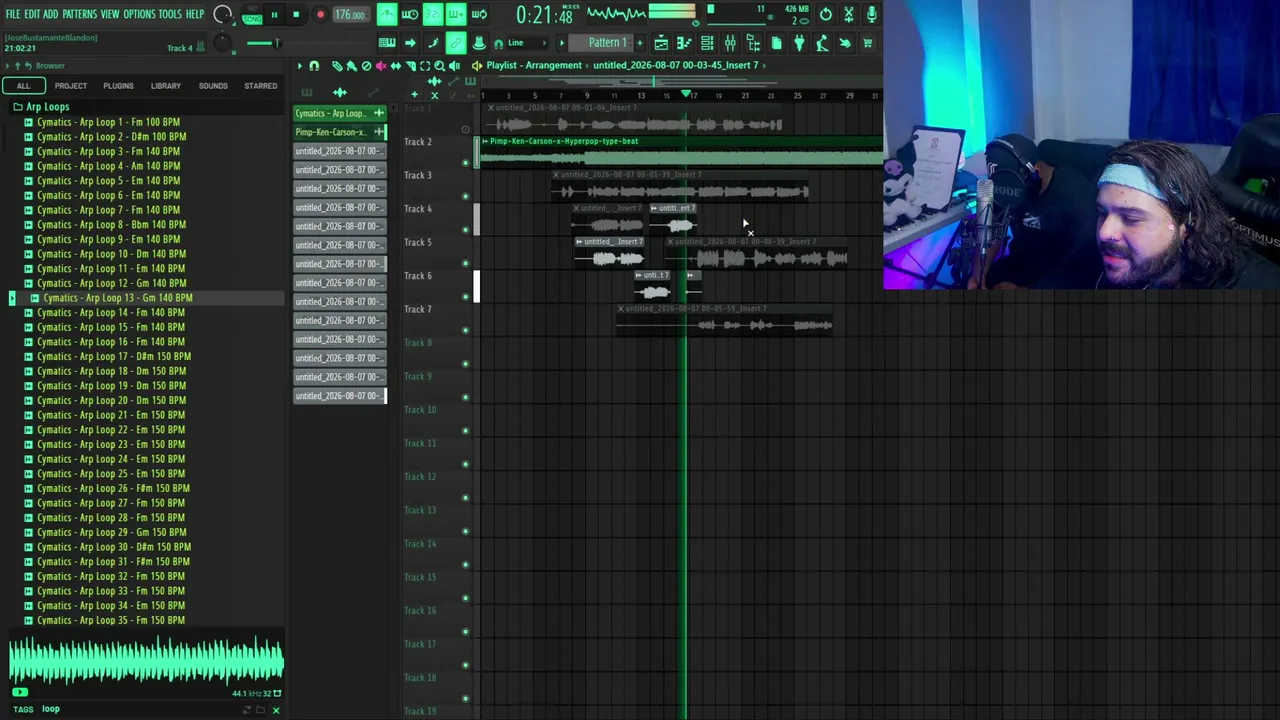Open the shopping cart content library
This screenshot has width=1280, height=720.
coord(868,43)
